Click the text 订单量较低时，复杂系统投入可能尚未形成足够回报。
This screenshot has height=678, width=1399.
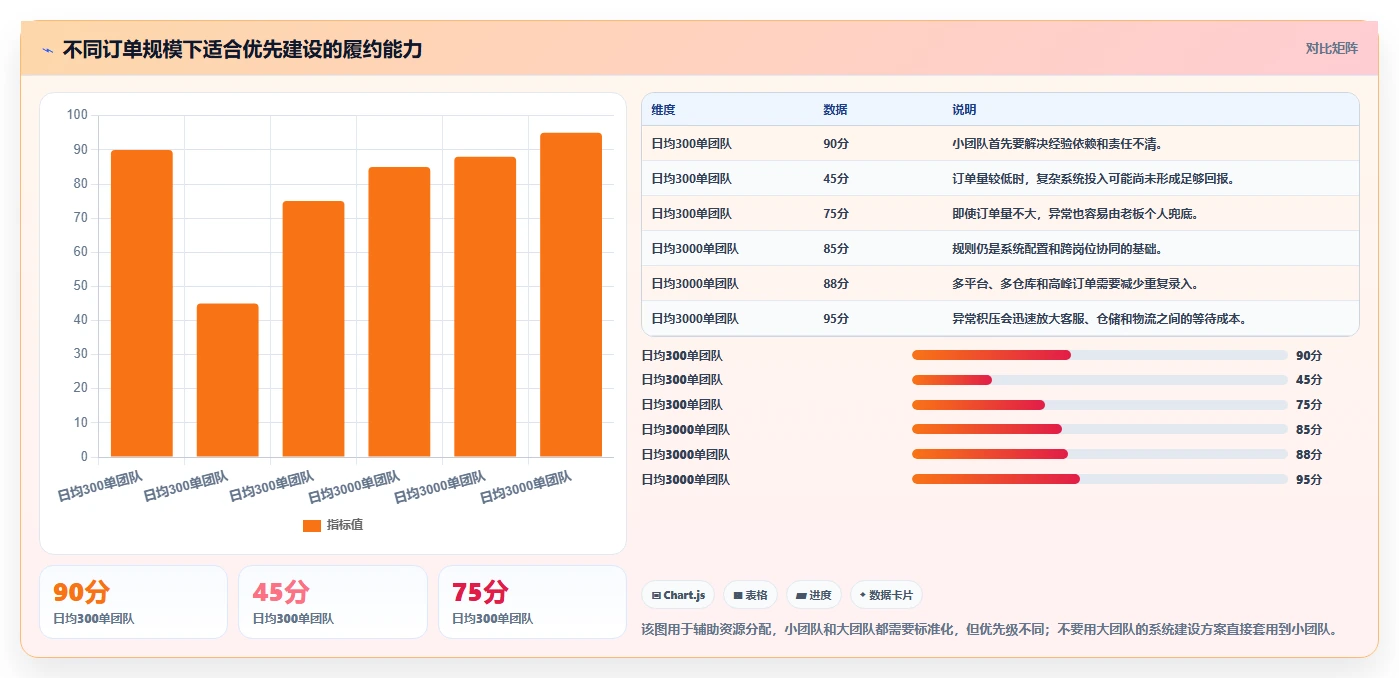[x=1093, y=179]
